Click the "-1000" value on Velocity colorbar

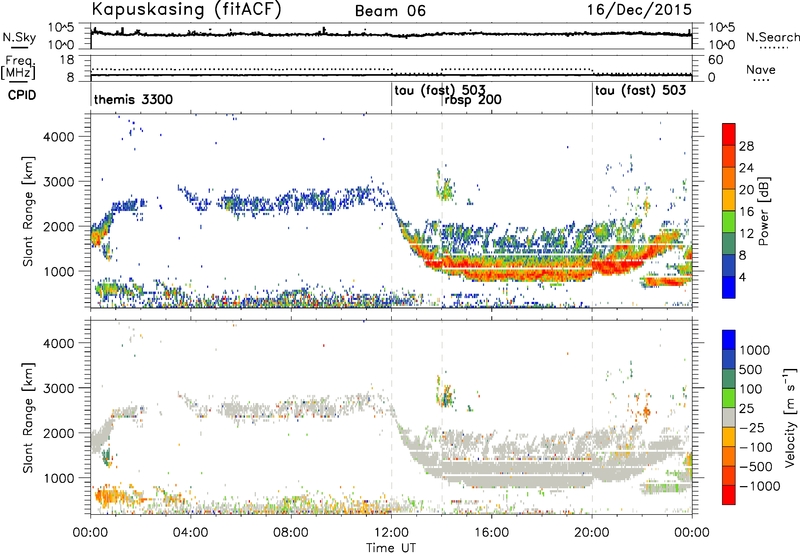(759, 486)
